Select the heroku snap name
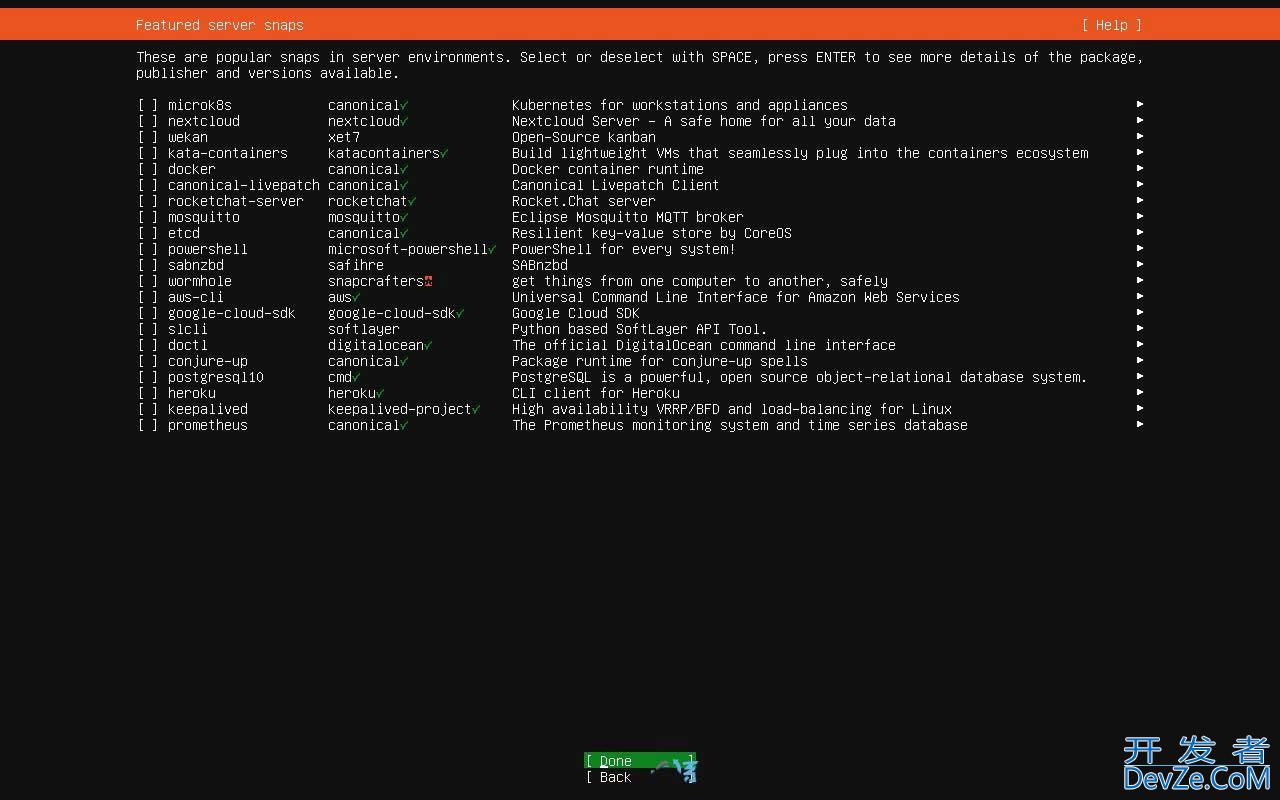This screenshot has height=800, width=1280. pyautogui.click(x=192, y=393)
